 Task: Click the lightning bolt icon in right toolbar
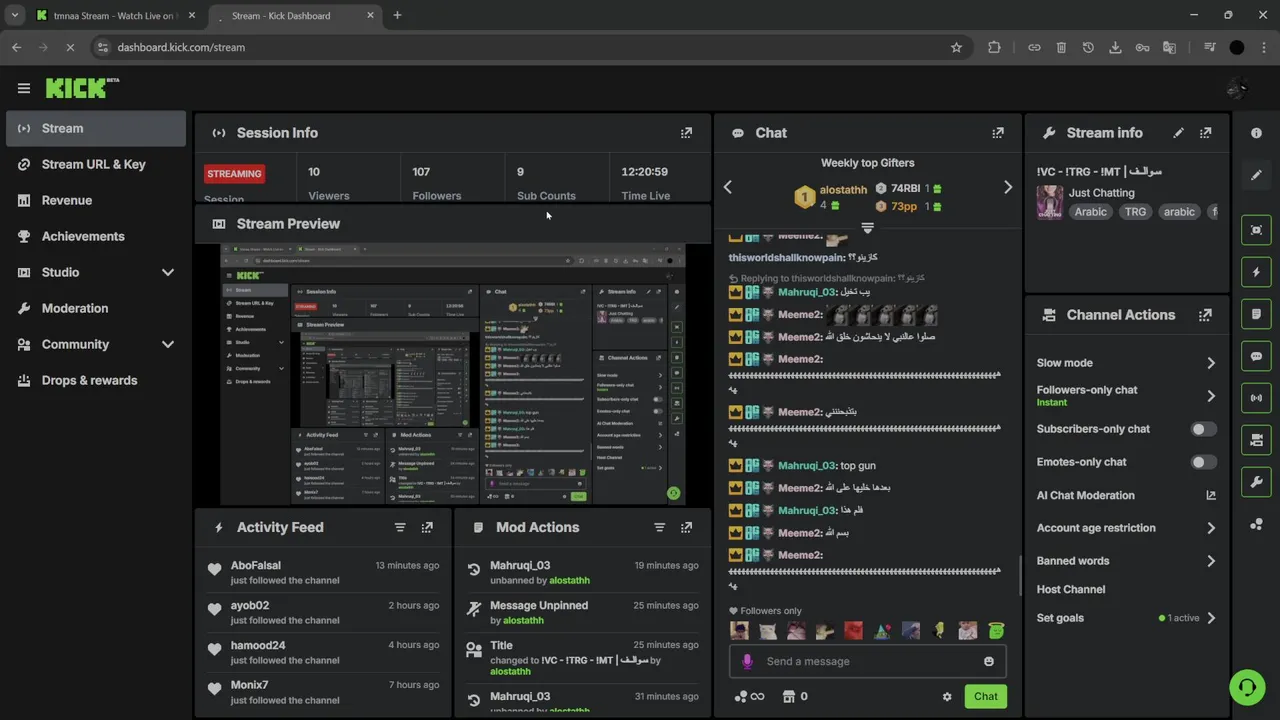(1256, 272)
